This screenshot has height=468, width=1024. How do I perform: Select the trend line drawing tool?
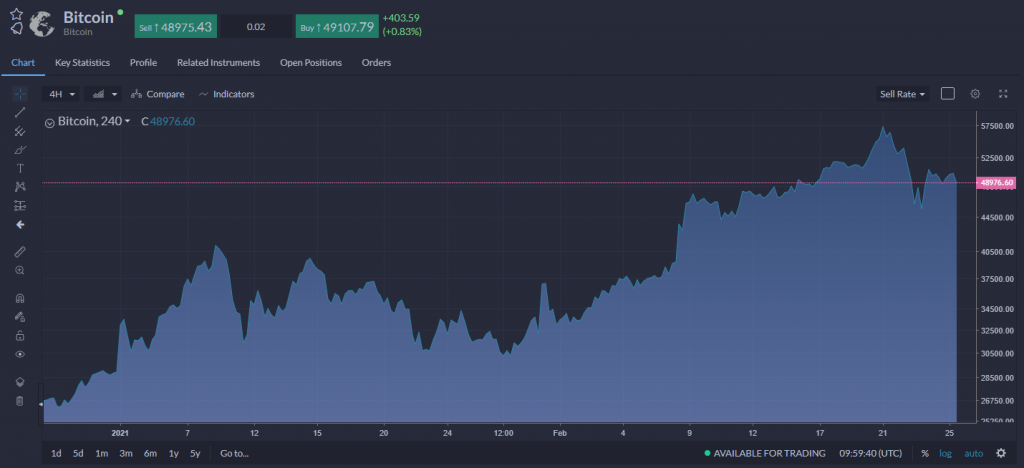pyautogui.click(x=20, y=112)
